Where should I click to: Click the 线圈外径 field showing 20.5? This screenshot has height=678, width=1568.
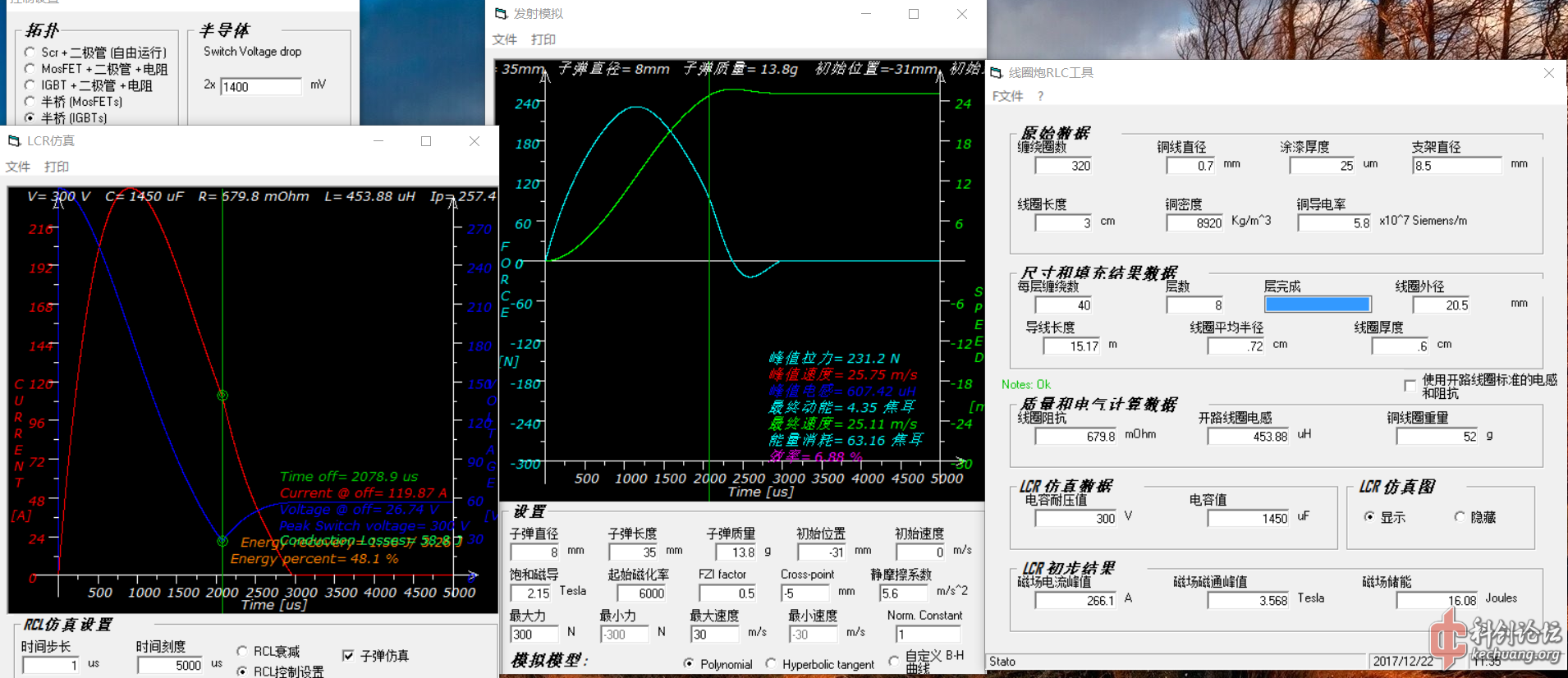1442,305
